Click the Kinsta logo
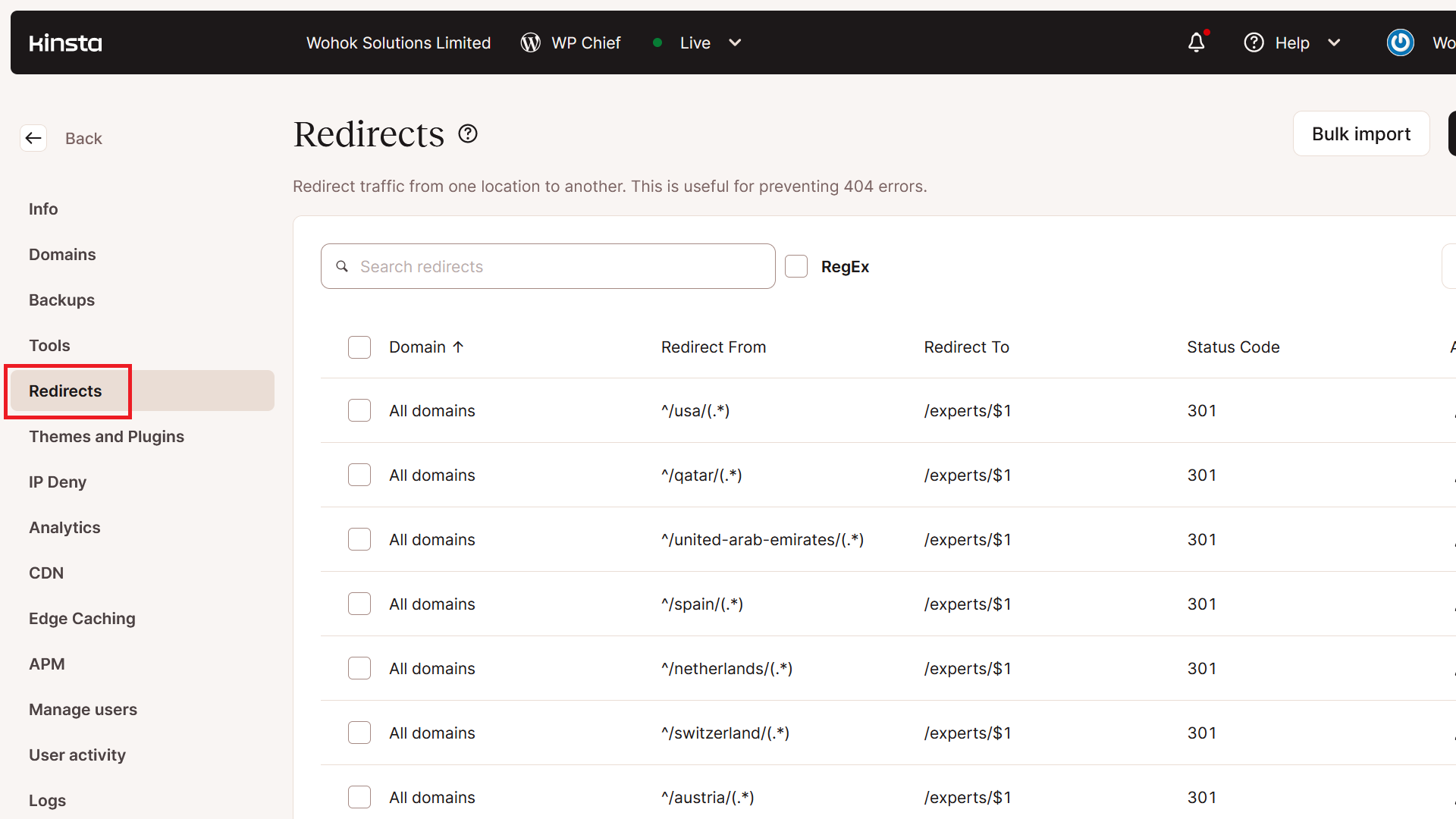The width and height of the screenshot is (1456, 819). pyautogui.click(x=65, y=43)
